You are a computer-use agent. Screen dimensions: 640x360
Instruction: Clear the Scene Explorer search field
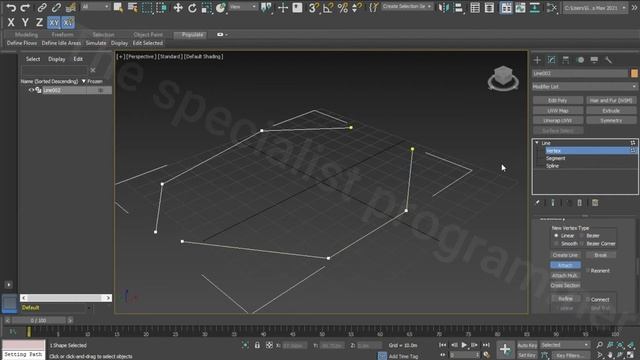pyautogui.click(x=93, y=70)
